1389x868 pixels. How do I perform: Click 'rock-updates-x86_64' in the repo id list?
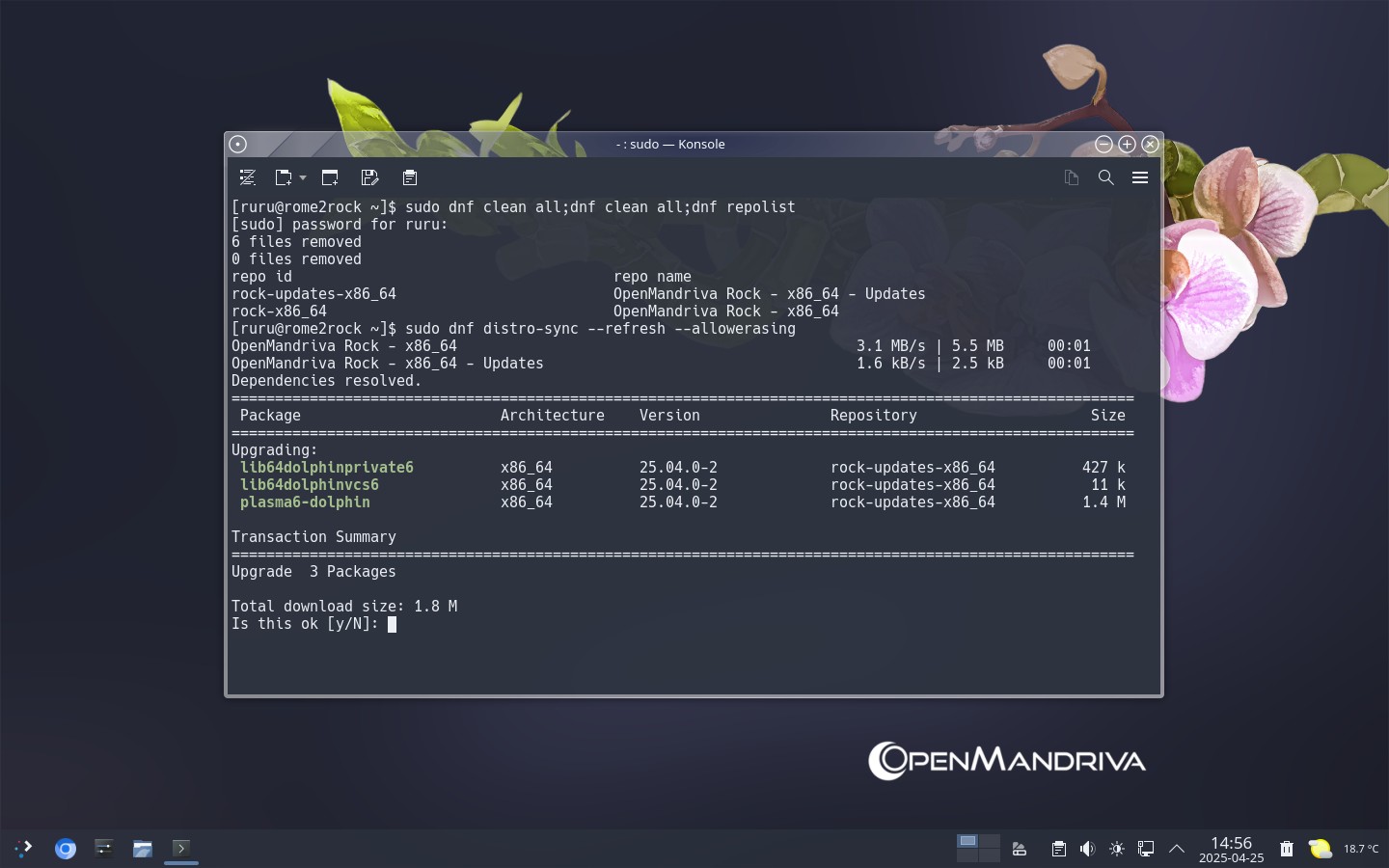[313, 294]
